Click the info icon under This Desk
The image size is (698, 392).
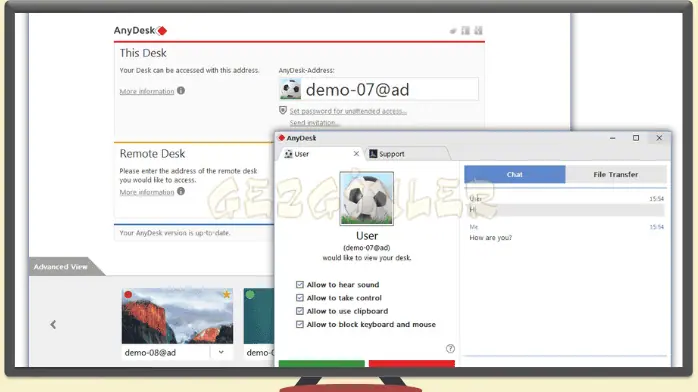click(181, 90)
